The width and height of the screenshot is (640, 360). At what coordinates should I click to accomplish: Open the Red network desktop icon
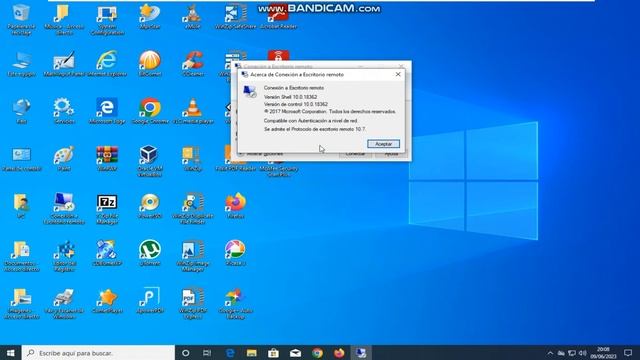[x=21, y=111]
